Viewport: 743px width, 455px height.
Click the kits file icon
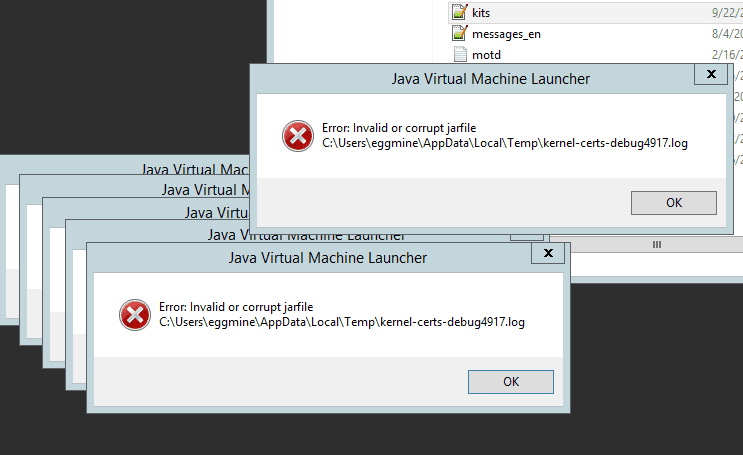[x=460, y=12]
